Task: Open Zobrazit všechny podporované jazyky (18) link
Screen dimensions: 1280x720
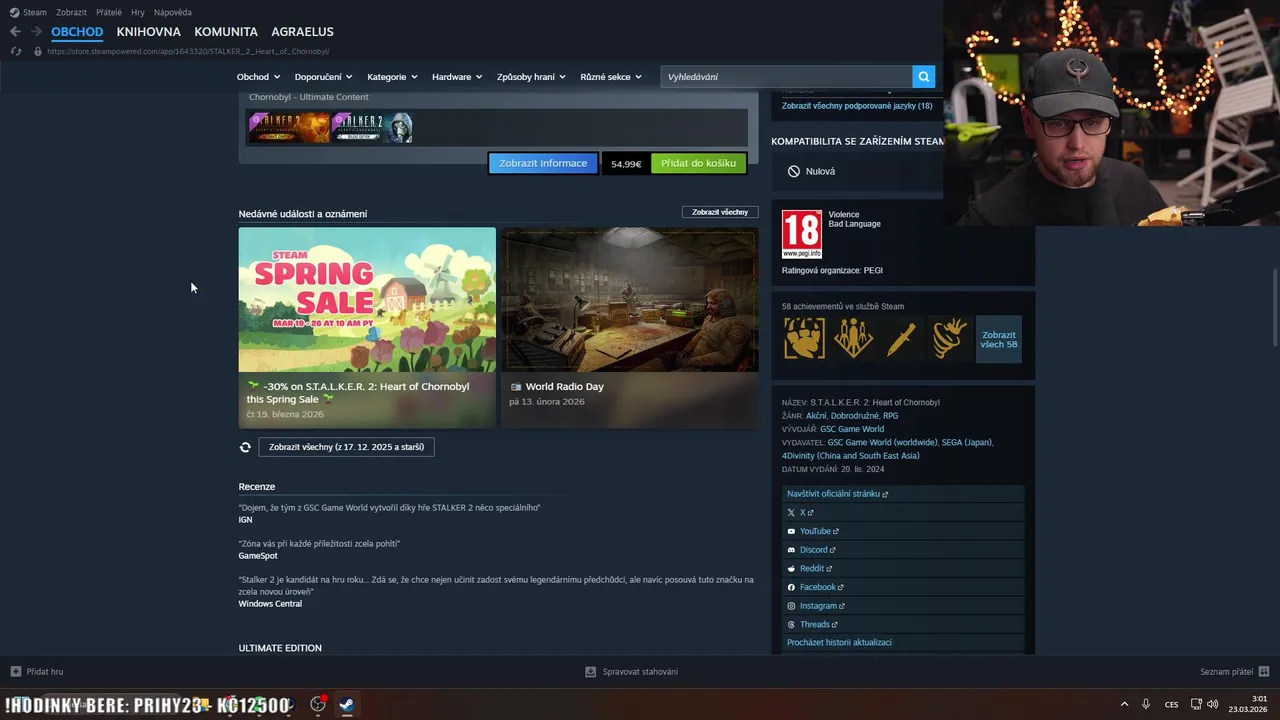Action: coord(857,106)
